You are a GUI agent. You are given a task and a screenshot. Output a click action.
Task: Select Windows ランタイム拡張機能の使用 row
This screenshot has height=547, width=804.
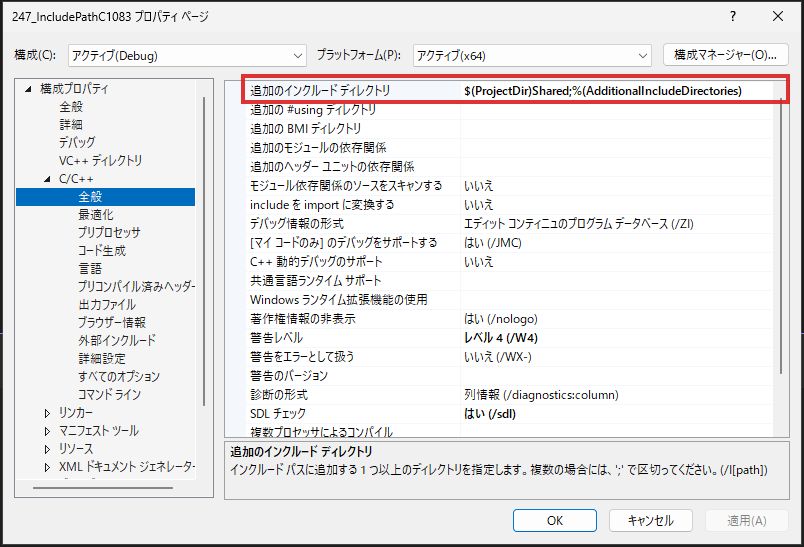[509, 299]
